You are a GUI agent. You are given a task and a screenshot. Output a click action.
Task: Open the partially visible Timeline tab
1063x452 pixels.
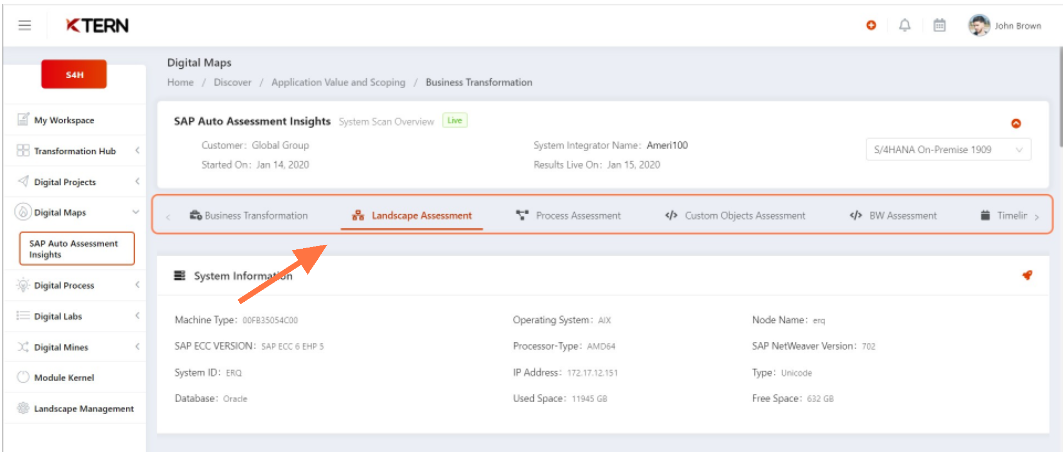click(x=1004, y=215)
